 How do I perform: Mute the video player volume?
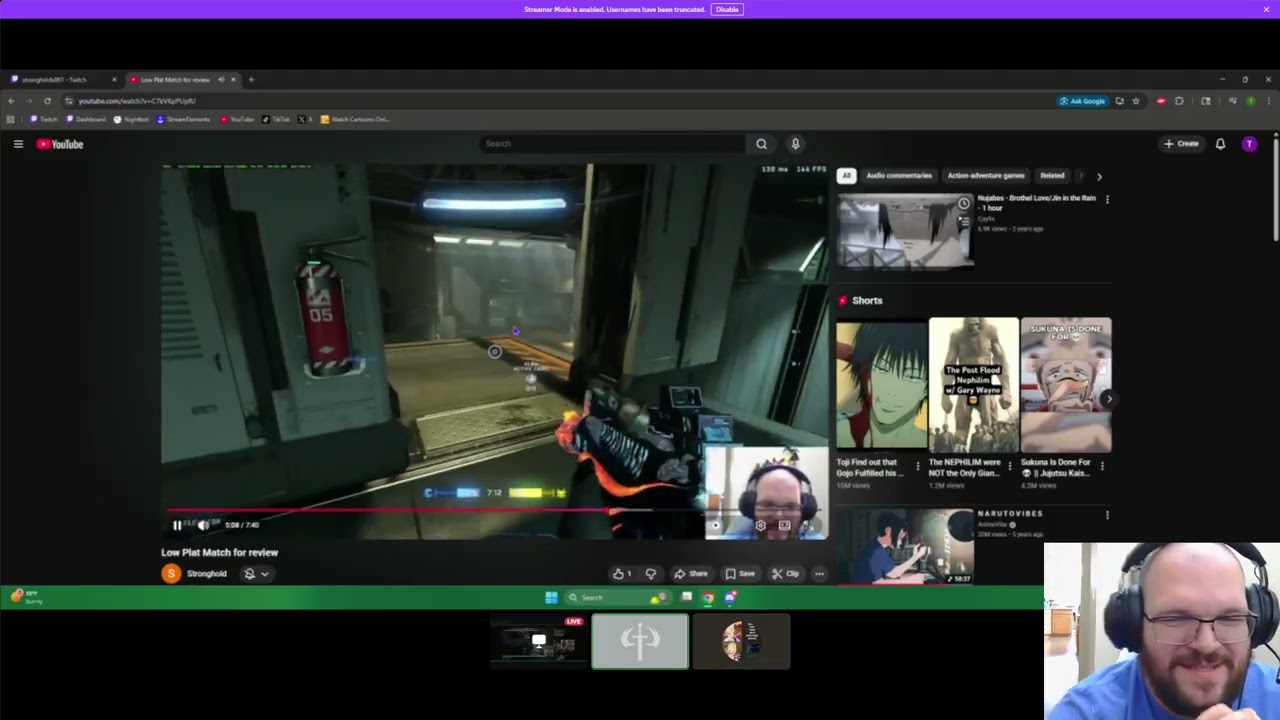click(203, 525)
